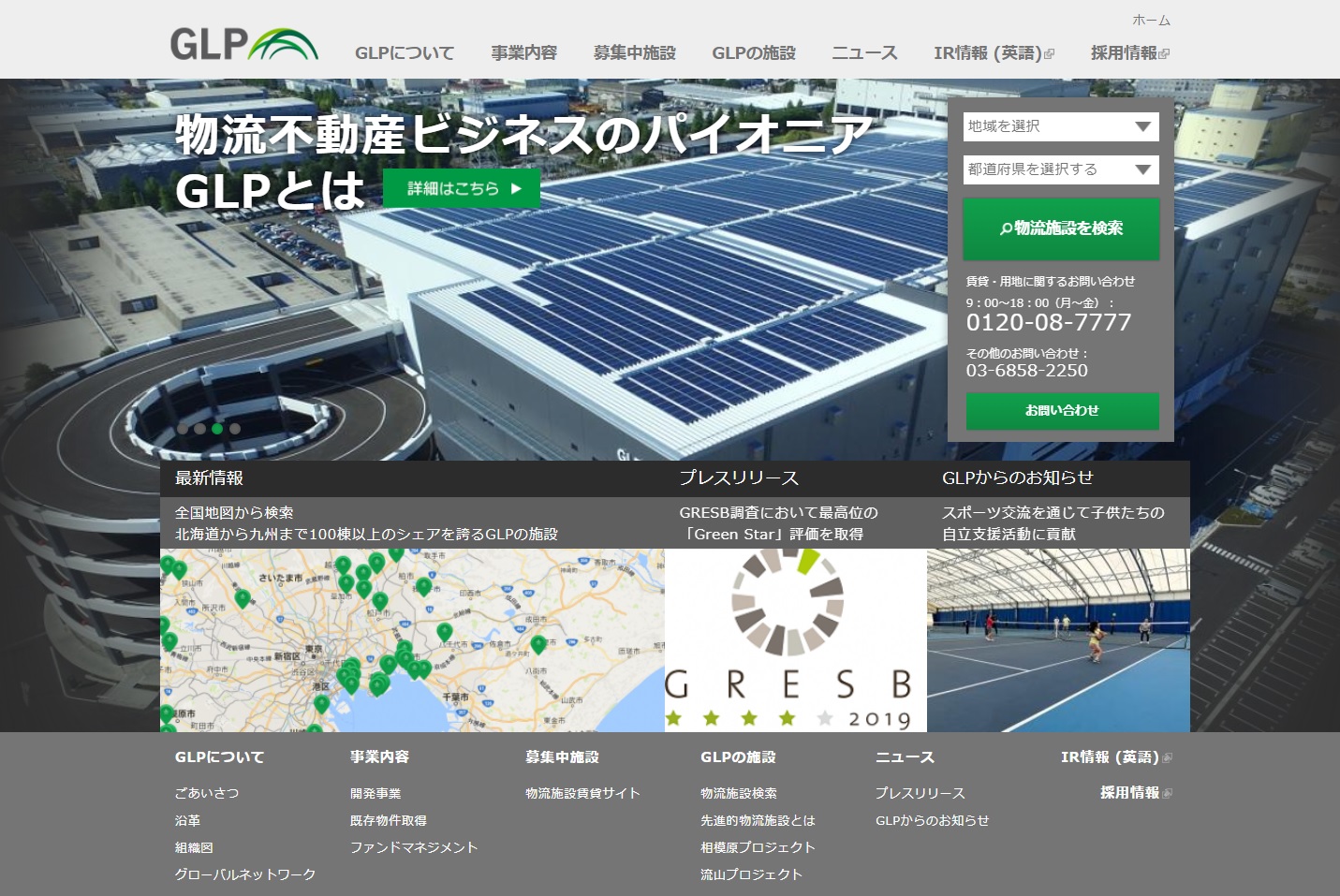Click footer heading ニュース
Viewport: 1340px width, 896px height.
pos(905,757)
